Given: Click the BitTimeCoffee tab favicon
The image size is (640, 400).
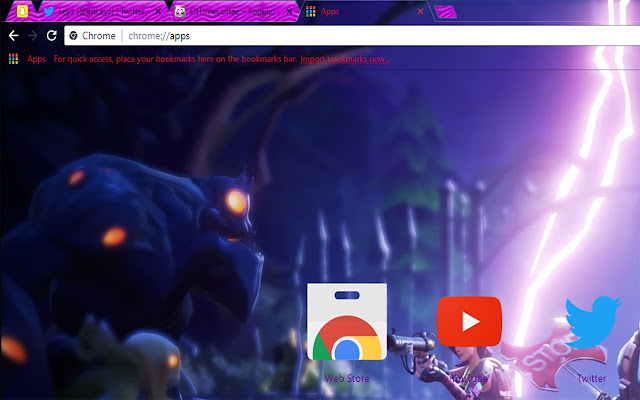Looking at the screenshot, I should coord(180,11).
